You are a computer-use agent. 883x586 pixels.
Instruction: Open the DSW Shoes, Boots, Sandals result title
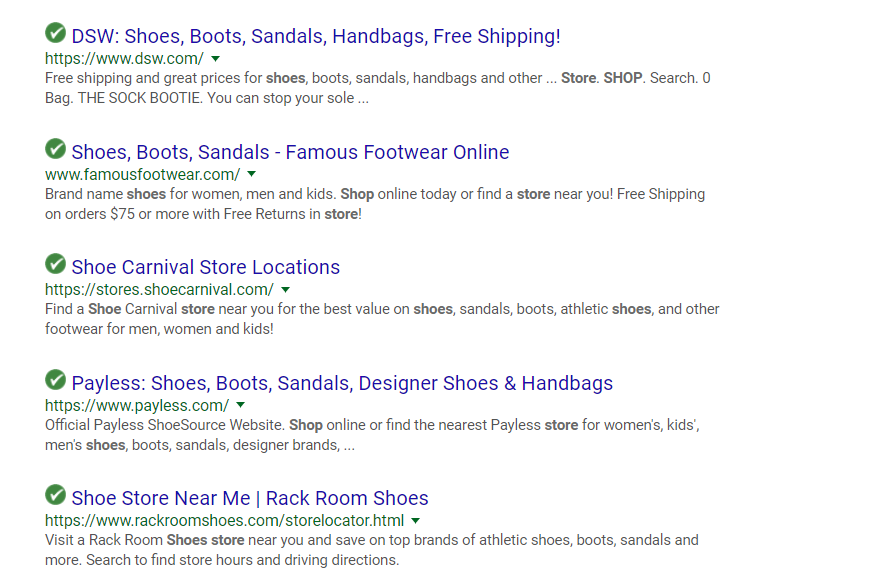pyautogui.click(x=316, y=36)
